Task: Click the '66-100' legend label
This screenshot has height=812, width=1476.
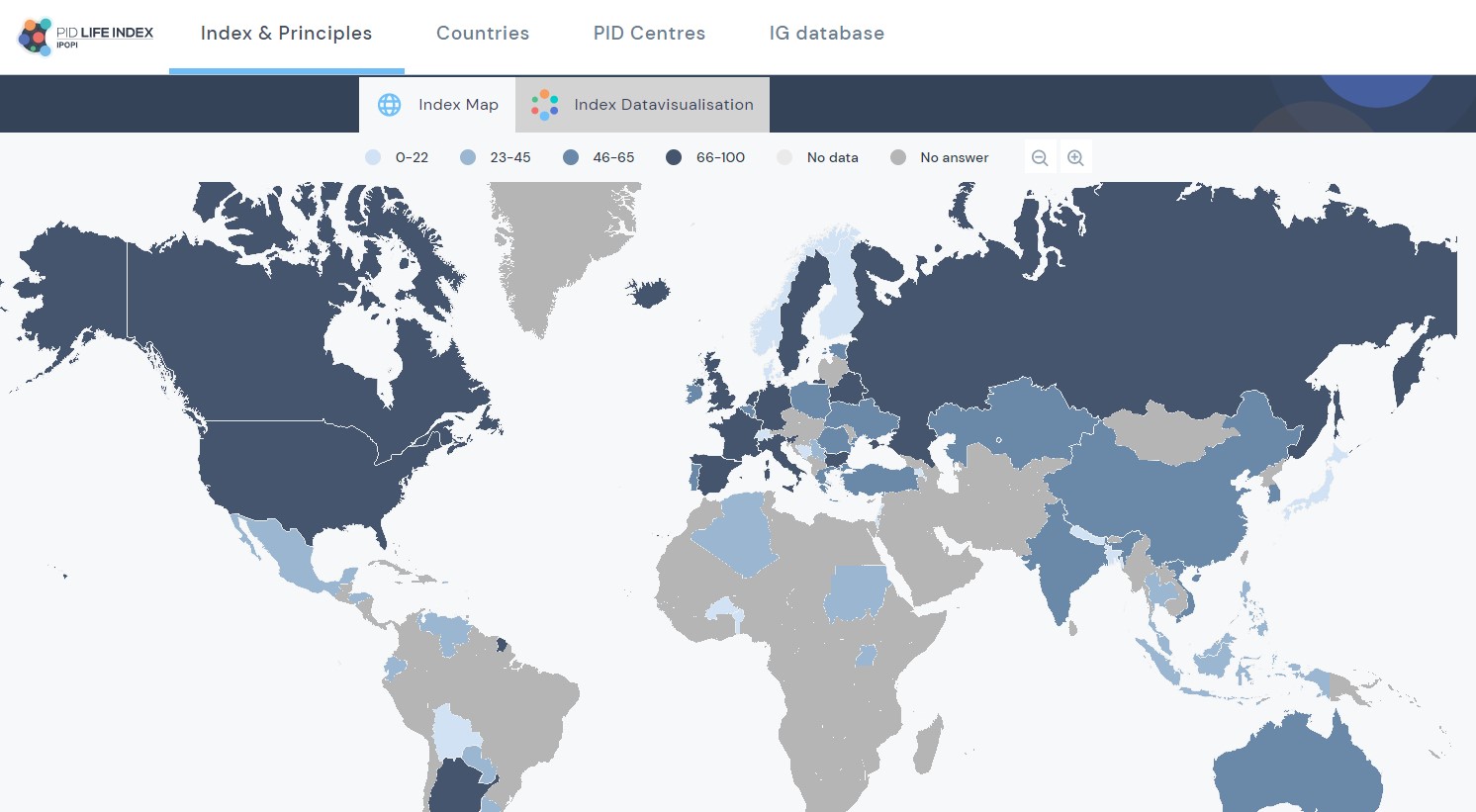Action: pos(720,157)
